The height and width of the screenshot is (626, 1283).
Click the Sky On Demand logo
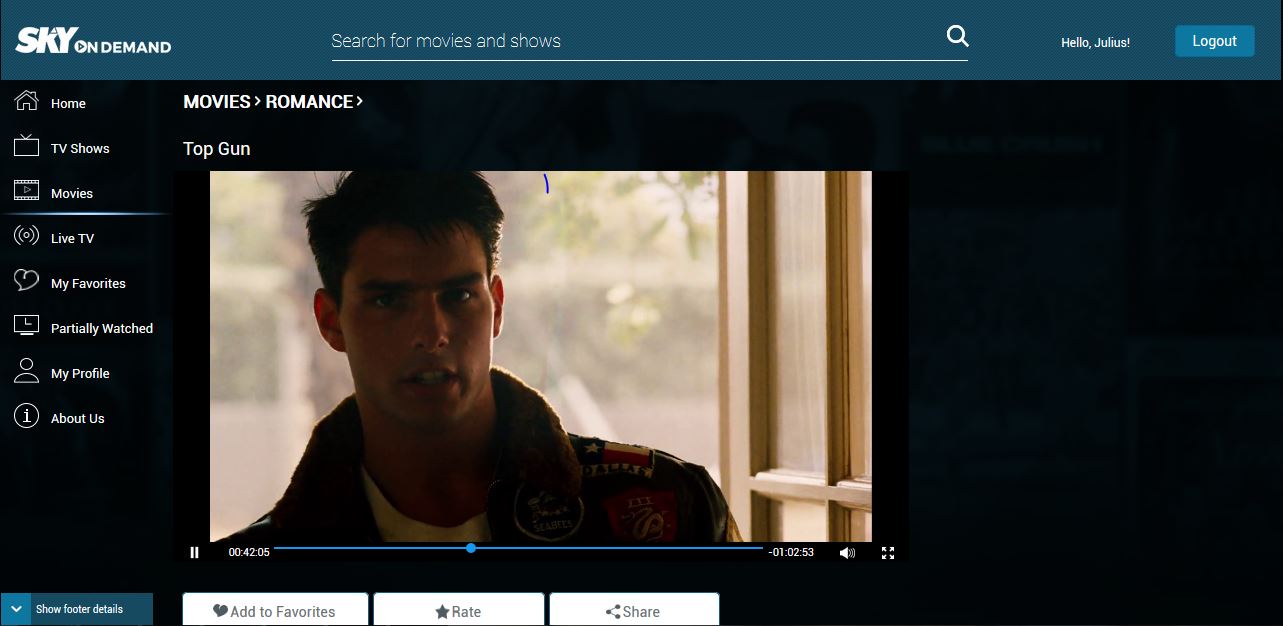pyautogui.click(x=93, y=41)
